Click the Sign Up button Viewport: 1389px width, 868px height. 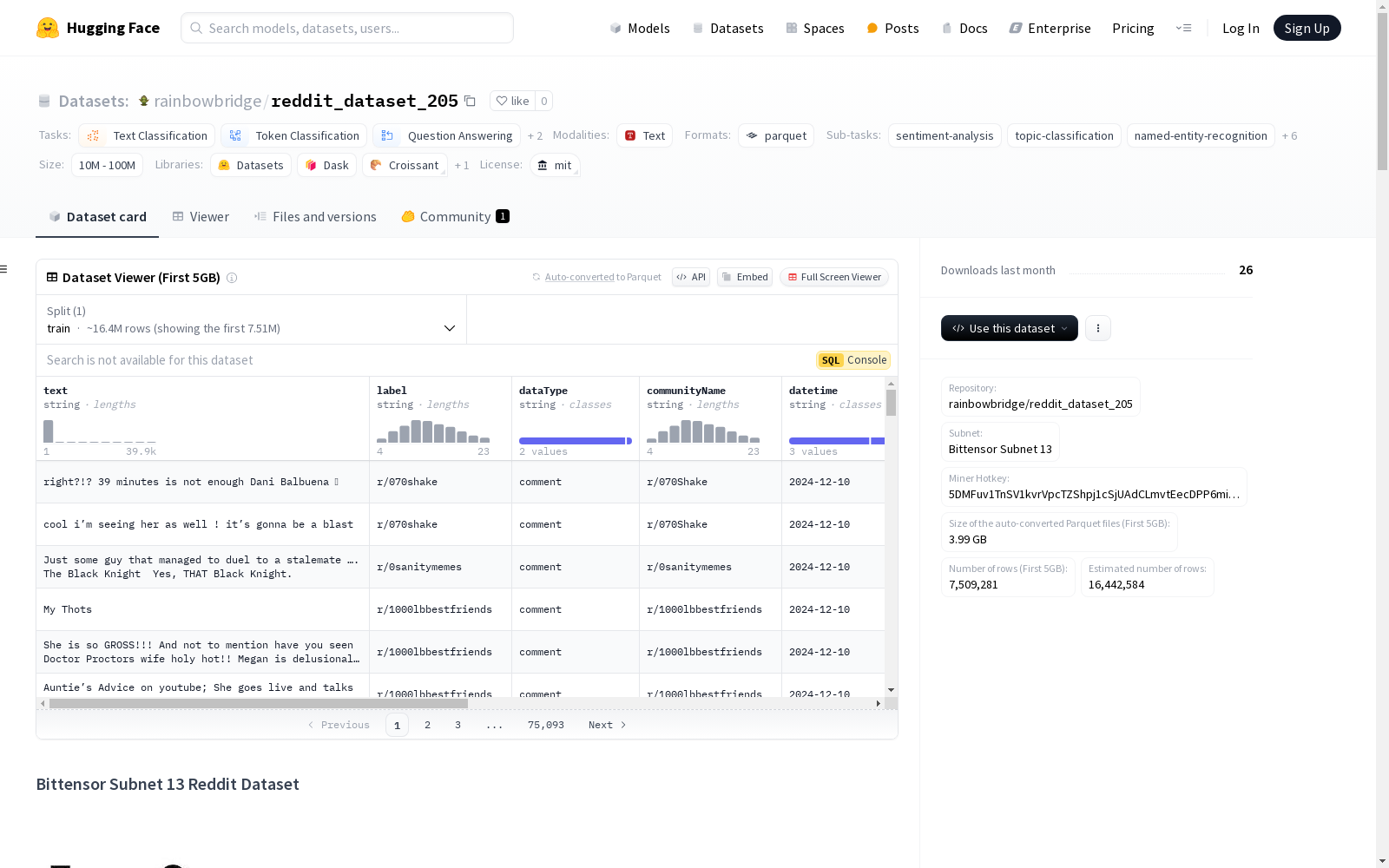[x=1307, y=28]
